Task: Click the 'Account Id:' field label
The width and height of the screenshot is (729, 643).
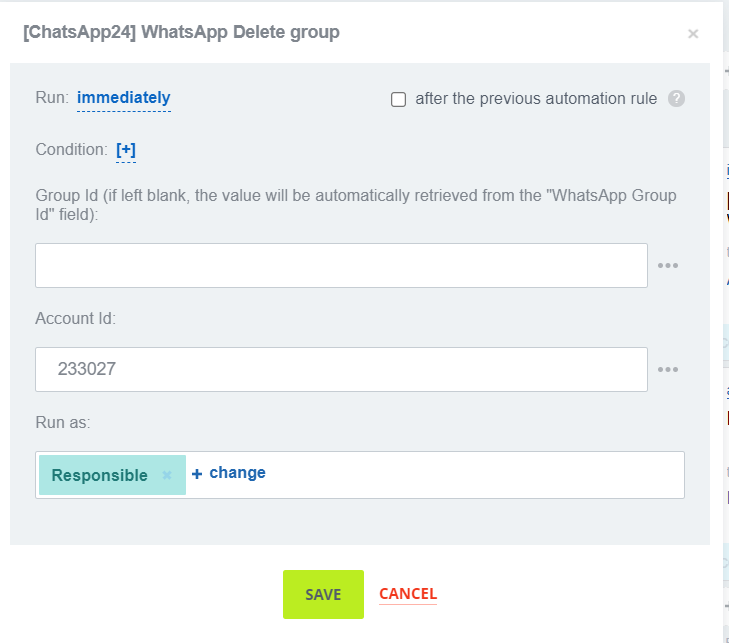Action: pos(76,319)
